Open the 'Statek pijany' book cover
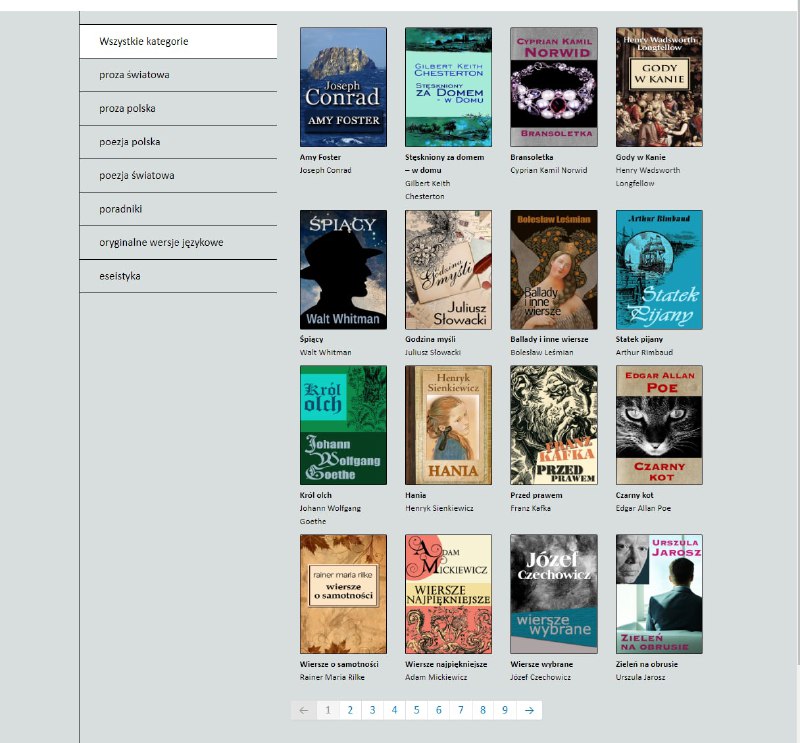Viewport: 800px width, 743px height. click(x=659, y=269)
